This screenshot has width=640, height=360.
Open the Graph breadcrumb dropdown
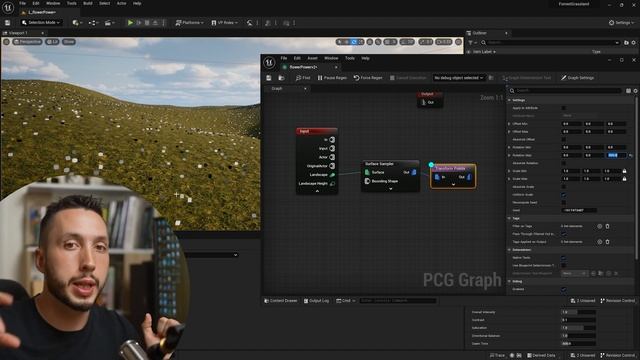pyautogui.click(x=304, y=89)
